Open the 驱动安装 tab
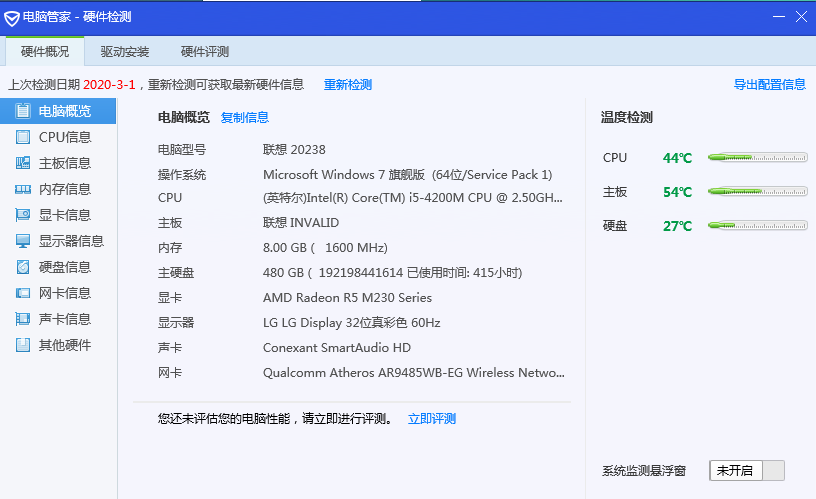This screenshot has width=816, height=499. [x=125, y=52]
